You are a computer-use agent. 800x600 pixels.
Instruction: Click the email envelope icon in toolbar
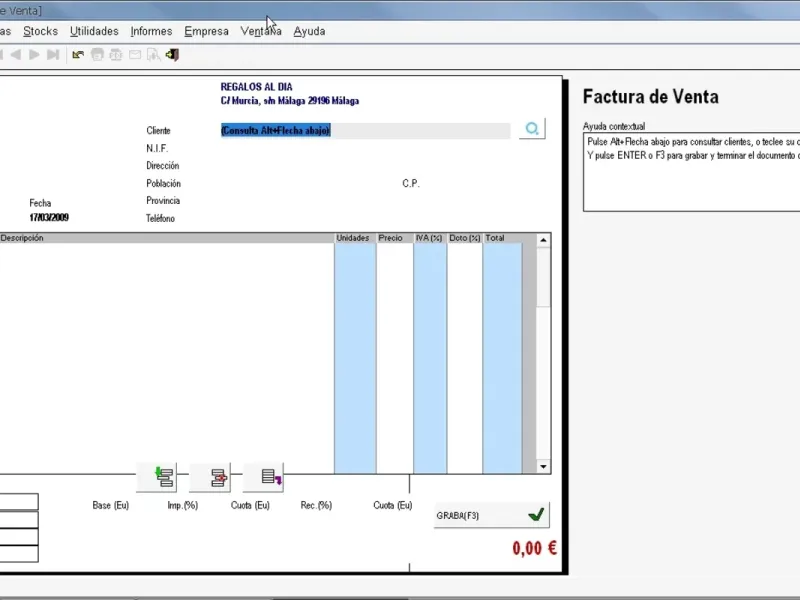click(x=135, y=55)
